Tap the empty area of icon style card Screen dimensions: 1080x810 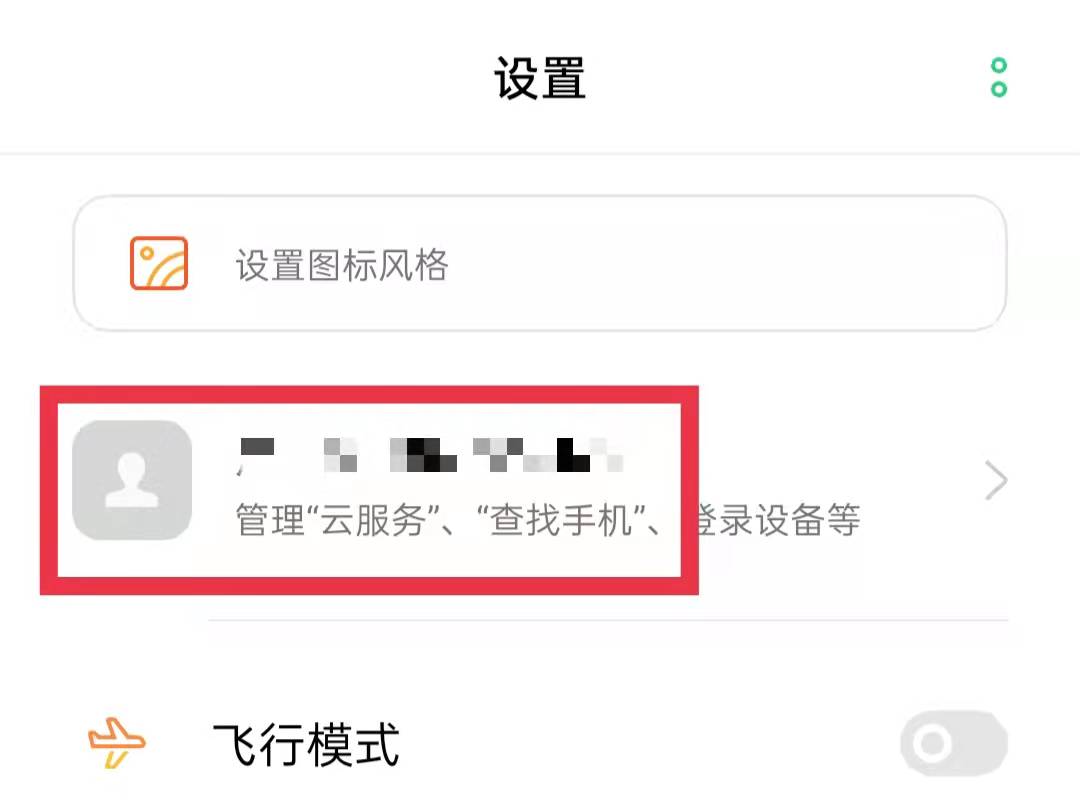click(x=723, y=264)
